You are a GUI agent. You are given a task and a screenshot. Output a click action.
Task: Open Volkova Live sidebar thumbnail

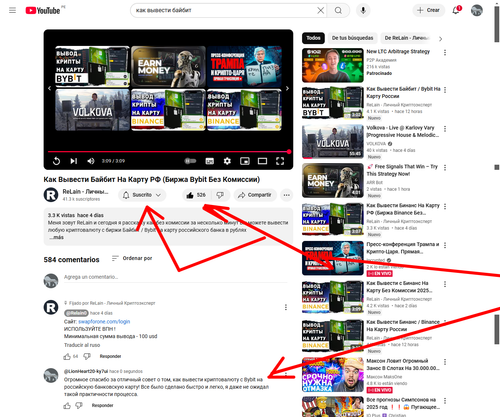(x=333, y=142)
